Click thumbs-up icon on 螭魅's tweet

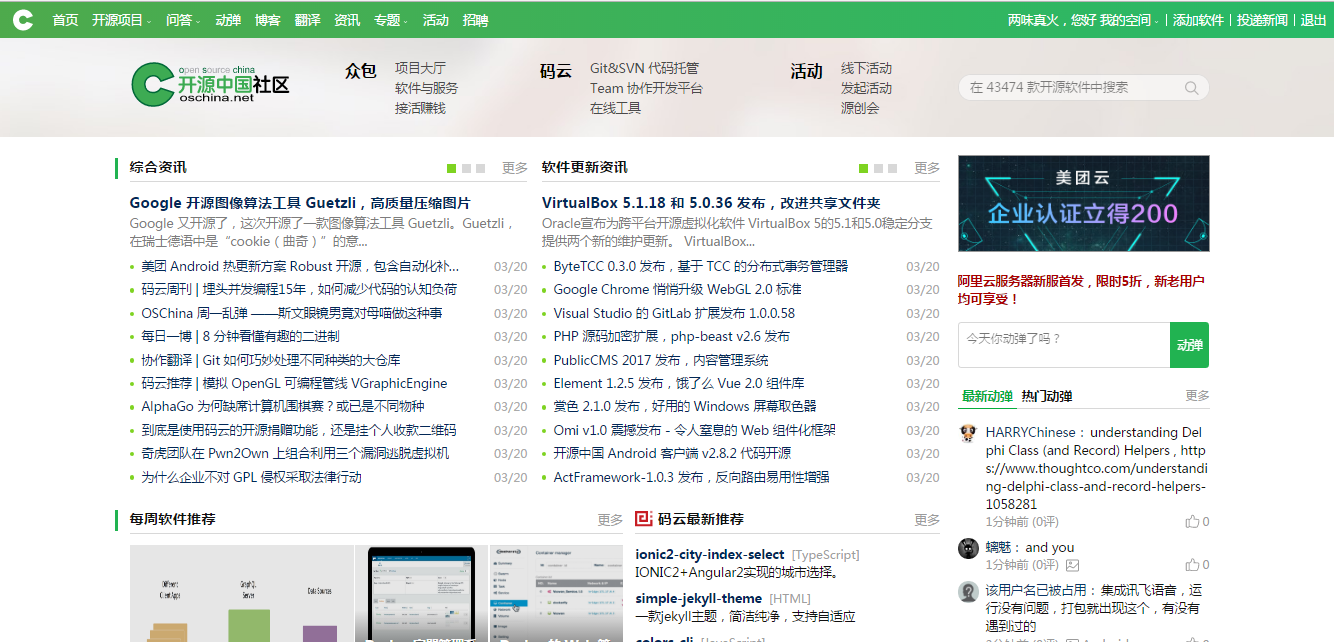(x=1192, y=565)
